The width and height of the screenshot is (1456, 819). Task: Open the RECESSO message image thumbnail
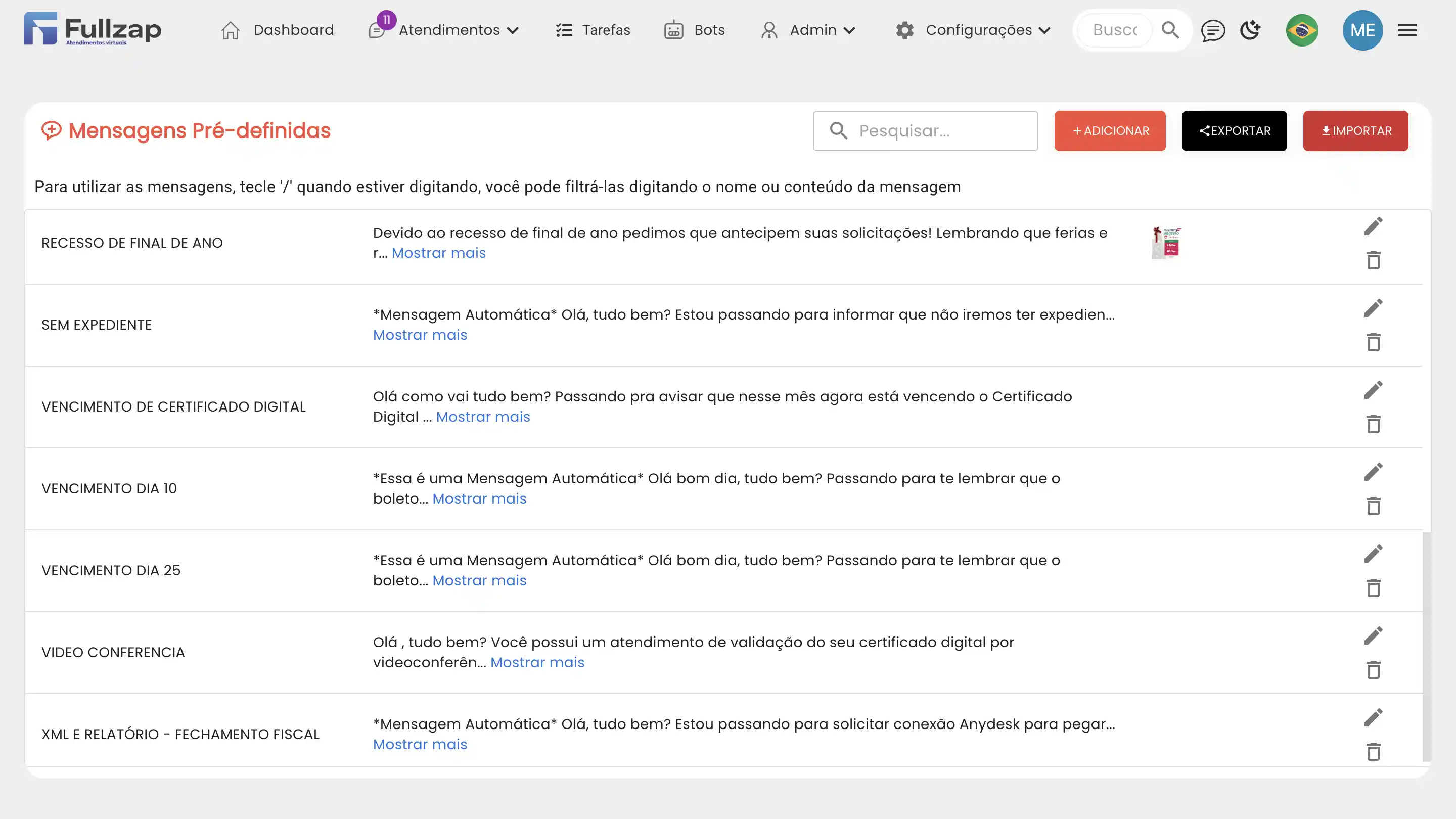tap(1167, 243)
